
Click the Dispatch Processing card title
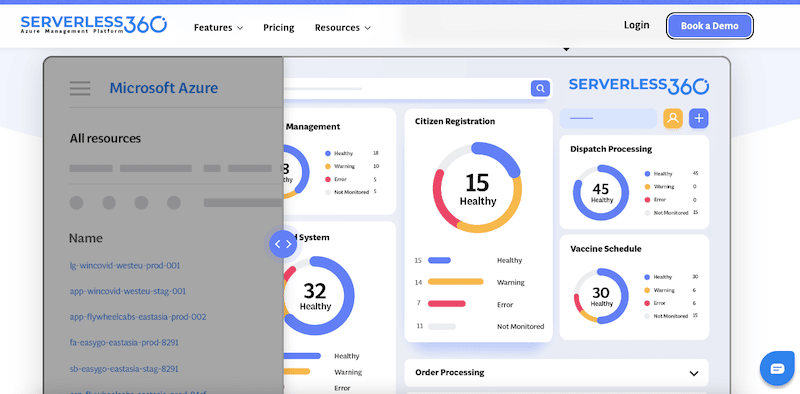pyautogui.click(x=611, y=149)
